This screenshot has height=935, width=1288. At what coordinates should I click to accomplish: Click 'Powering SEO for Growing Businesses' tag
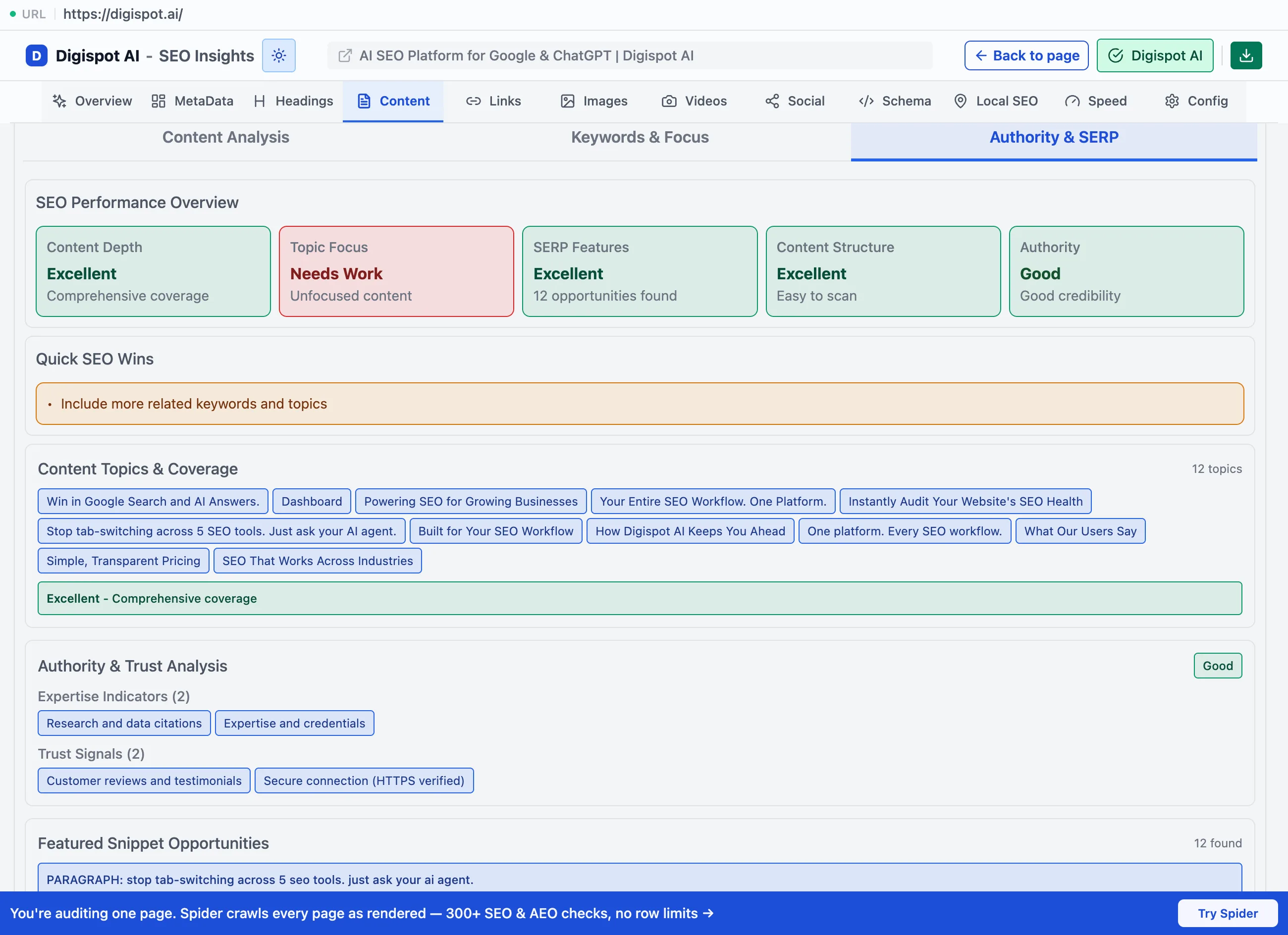pyautogui.click(x=471, y=501)
